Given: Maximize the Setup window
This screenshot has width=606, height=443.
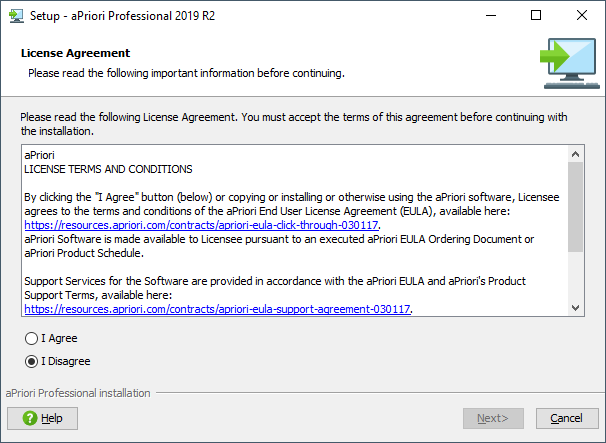Looking at the screenshot, I should pyautogui.click(x=536, y=15).
